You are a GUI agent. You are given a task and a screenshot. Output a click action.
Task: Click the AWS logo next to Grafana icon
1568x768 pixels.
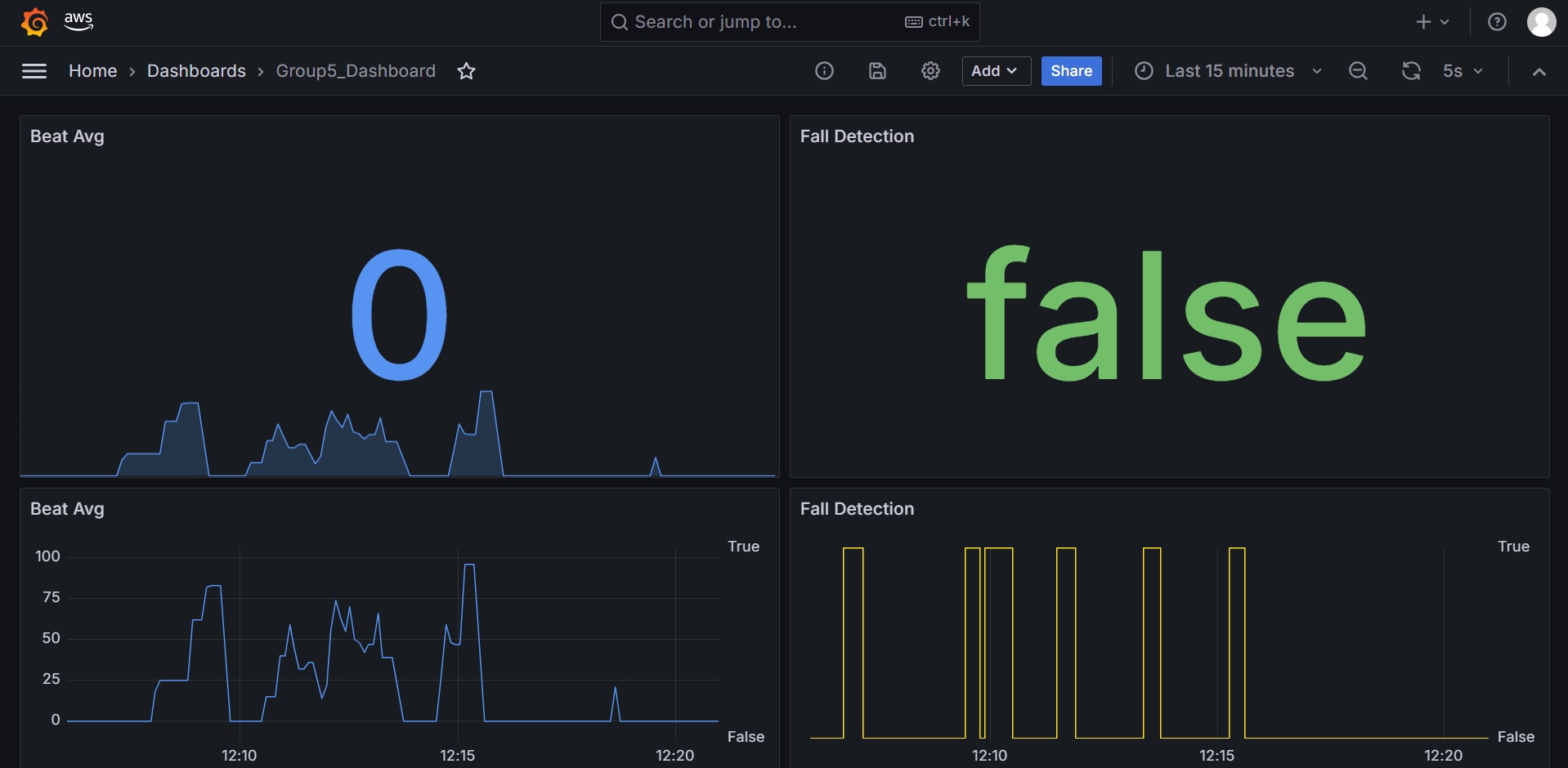pos(78,22)
